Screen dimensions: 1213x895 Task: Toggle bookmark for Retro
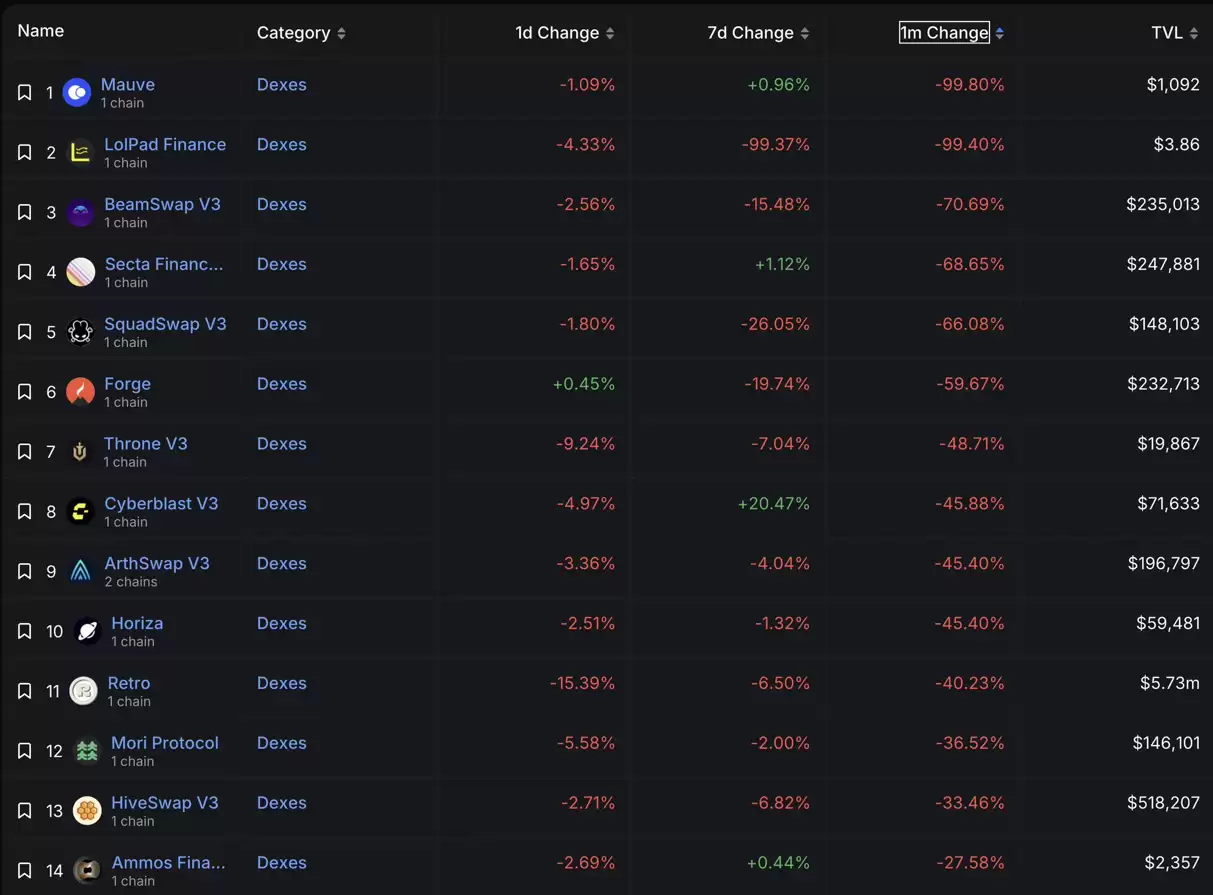point(25,691)
